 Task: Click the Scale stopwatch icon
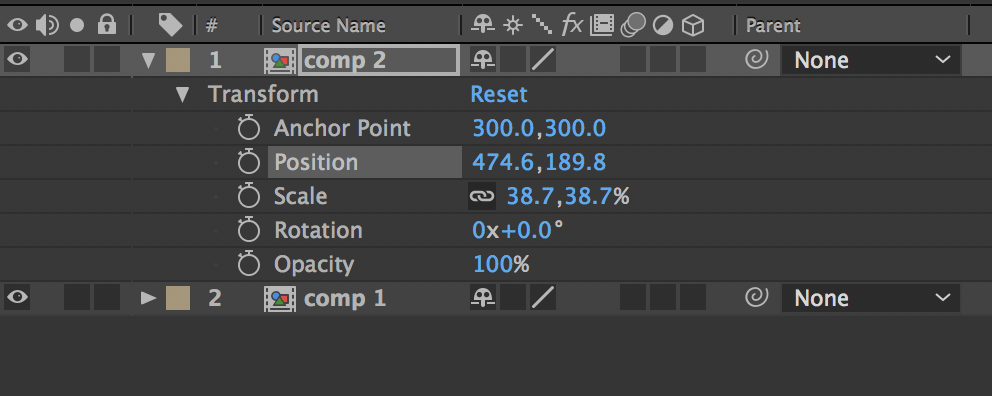pos(249,196)
